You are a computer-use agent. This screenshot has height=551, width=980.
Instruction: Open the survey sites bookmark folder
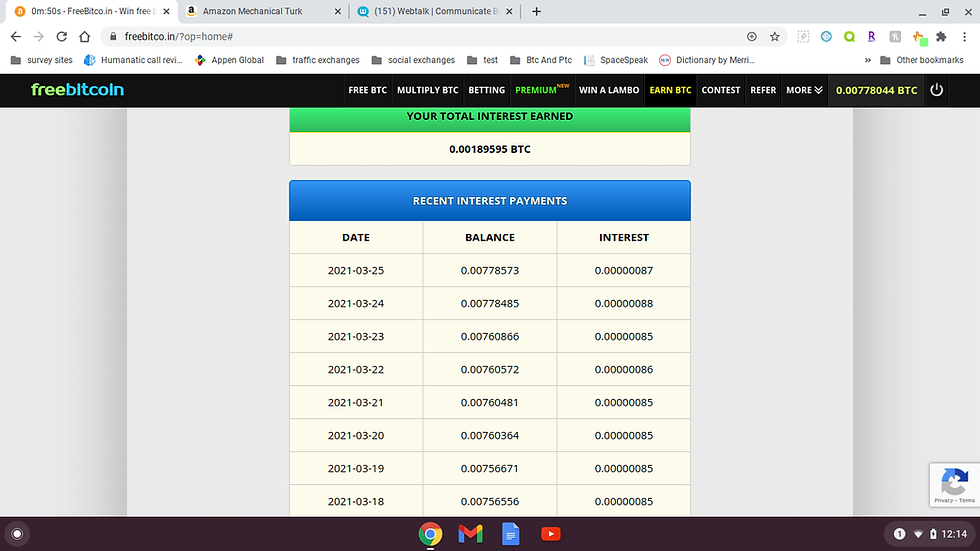point(42,60)
